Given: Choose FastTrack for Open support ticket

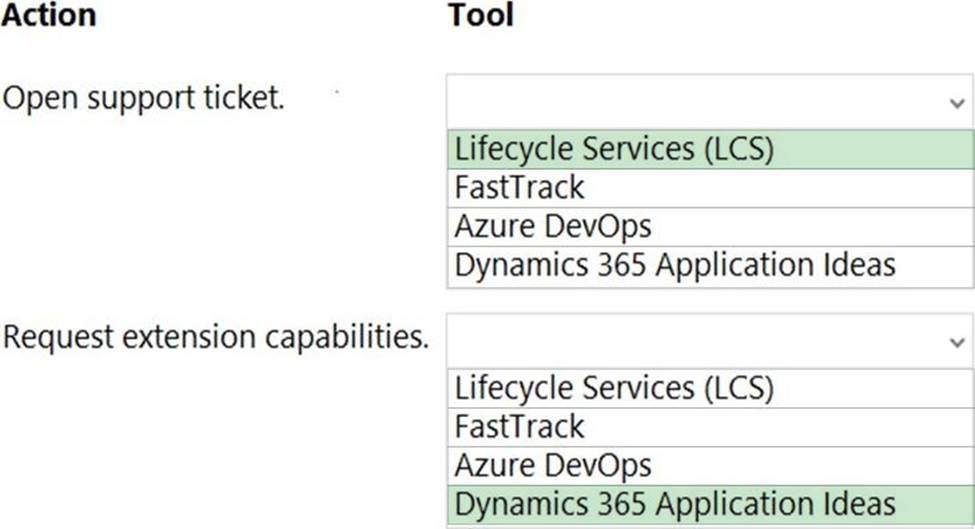Looking at the screenshot, I should [710, 188].
